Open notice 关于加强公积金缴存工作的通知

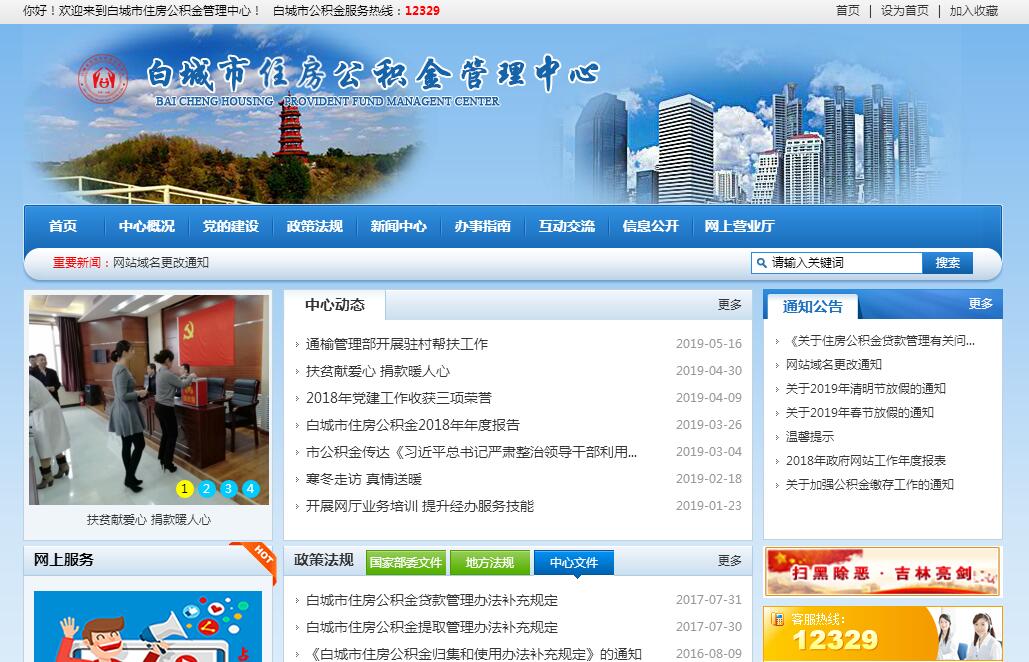(870, 484)
